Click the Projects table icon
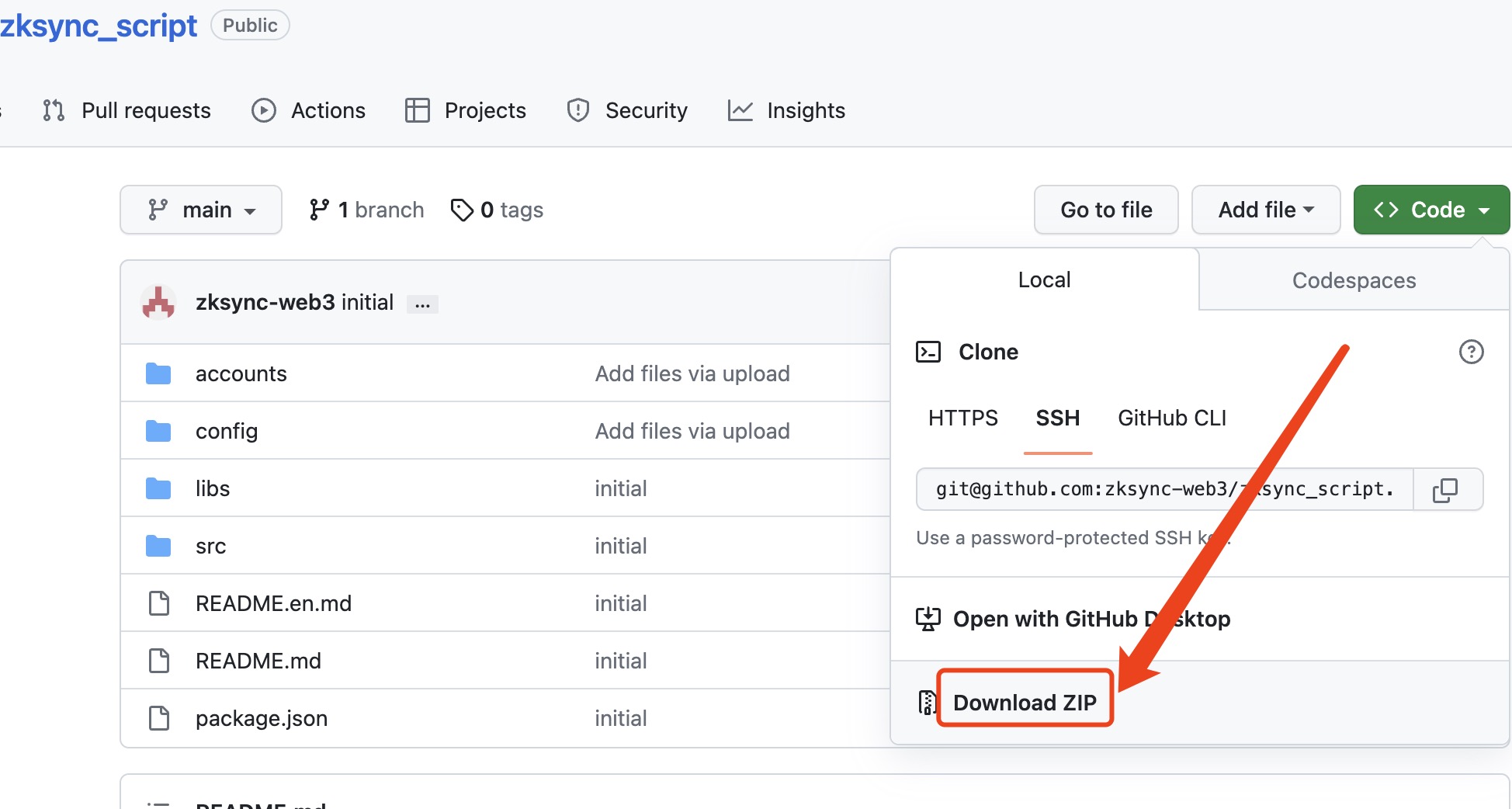 pyautogui.click(x=418, y=110)
